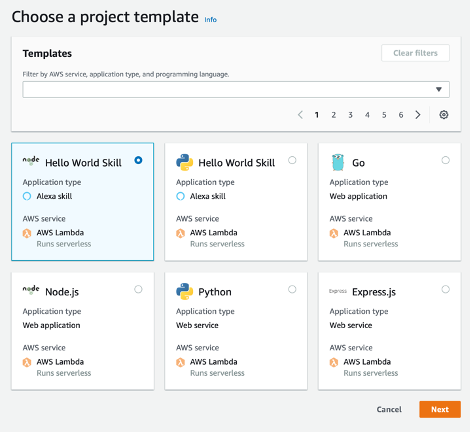Open template preferences with the gear icon
The width and height of the screenshot is (470, 432).
click(x=444, y=115)
